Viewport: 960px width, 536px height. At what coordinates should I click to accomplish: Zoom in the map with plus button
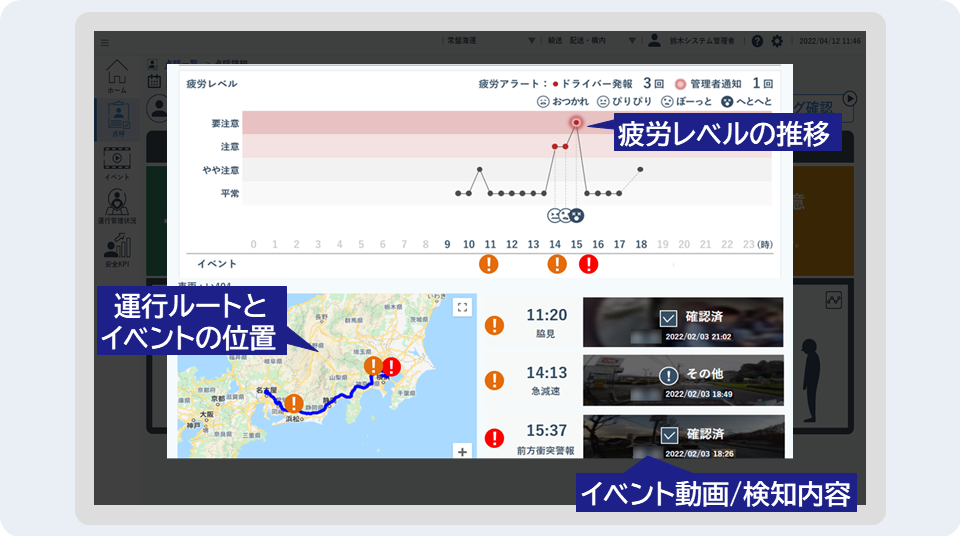coord(462,451)
